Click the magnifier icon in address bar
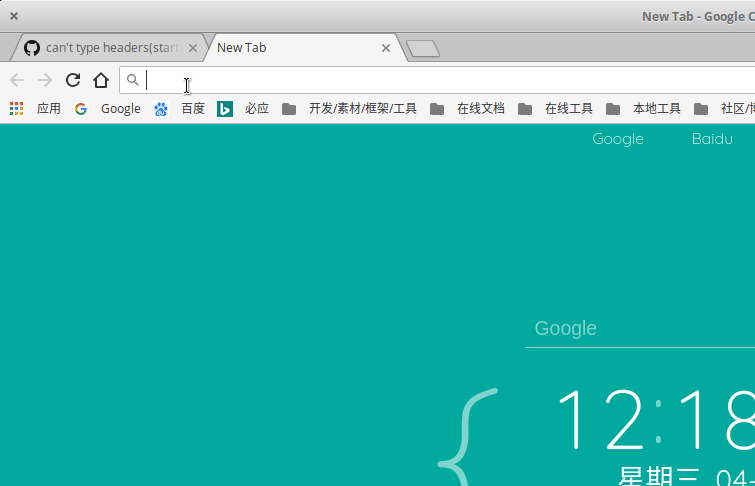Screen dimensions: 755x486 [x=132, y=80]
